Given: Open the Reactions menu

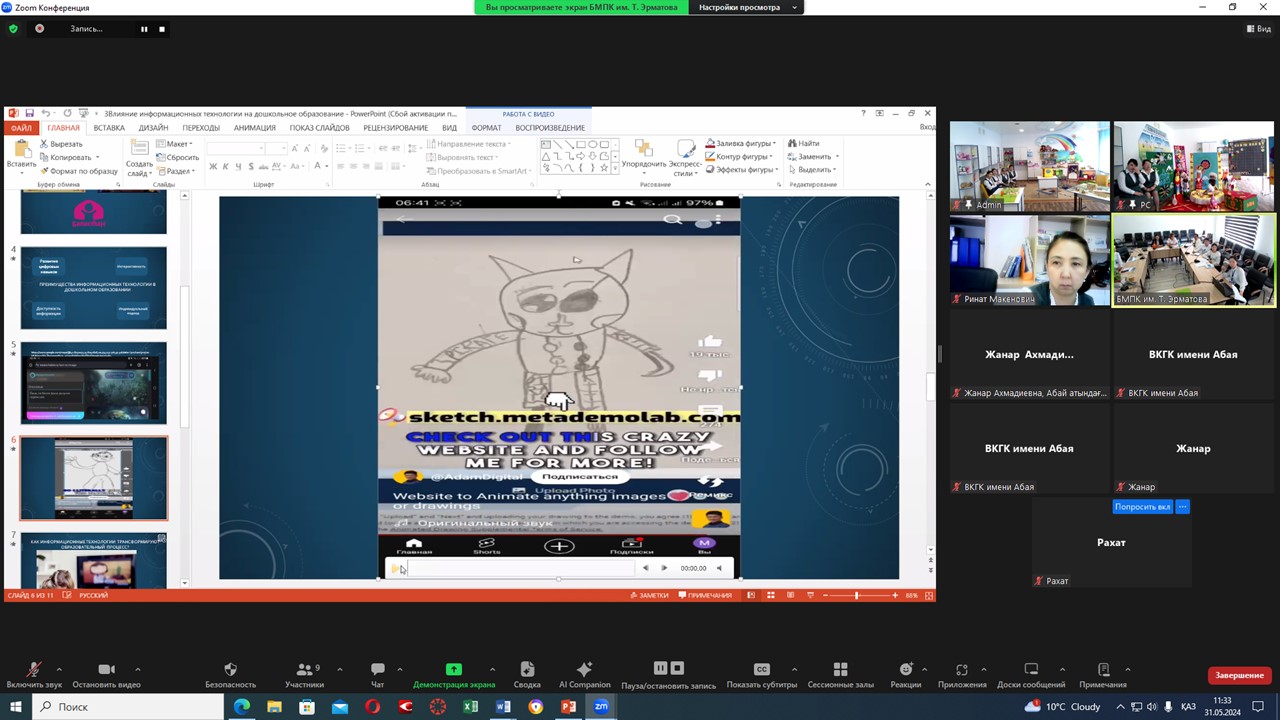Looking at the screenshot, I should (x=905, y=670).
